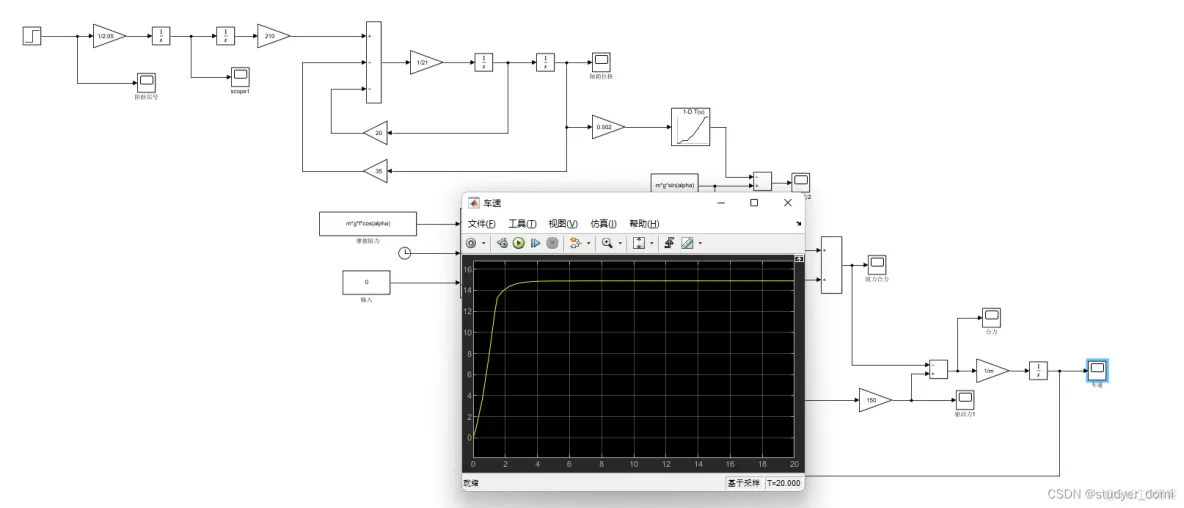This screenshot has height=508, width=1184.
Task: Click 基于采样 label in status bar
Action: (743, 483)
